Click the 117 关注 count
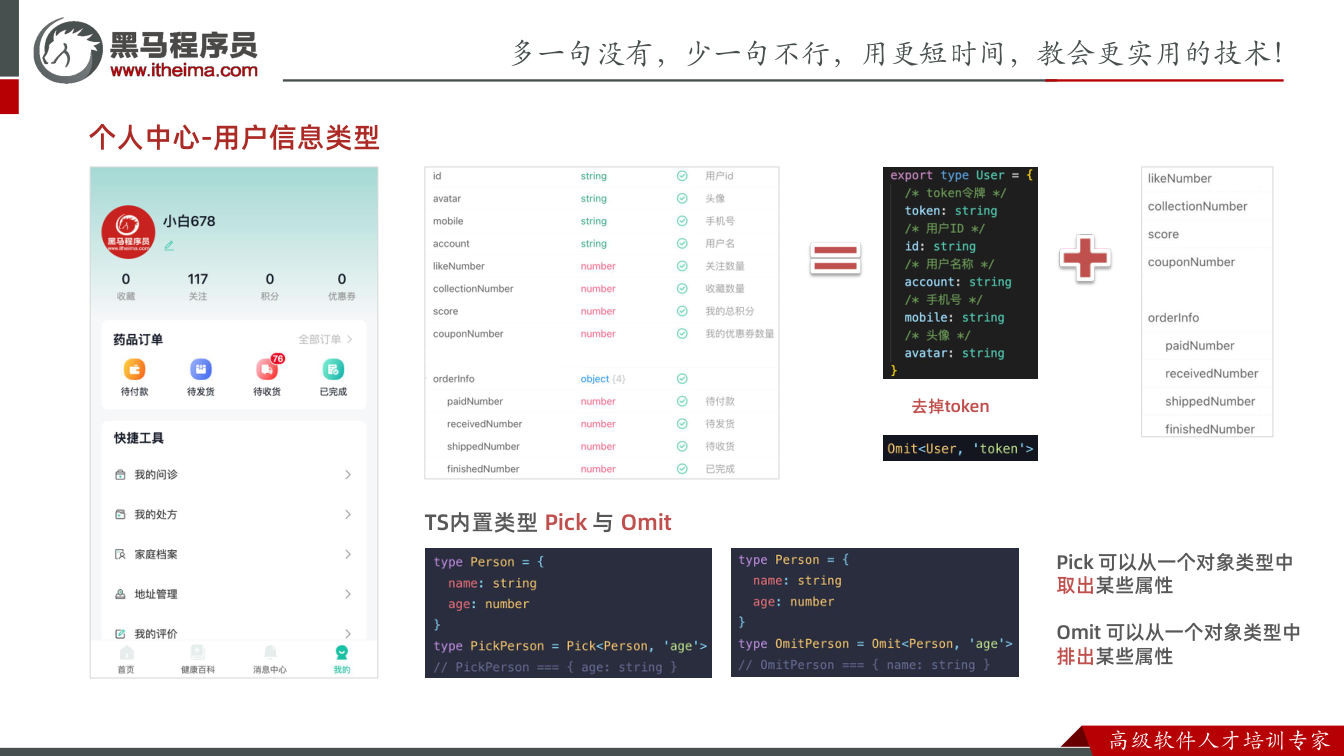The image size is (1344, 756). [x=198, y=286]
